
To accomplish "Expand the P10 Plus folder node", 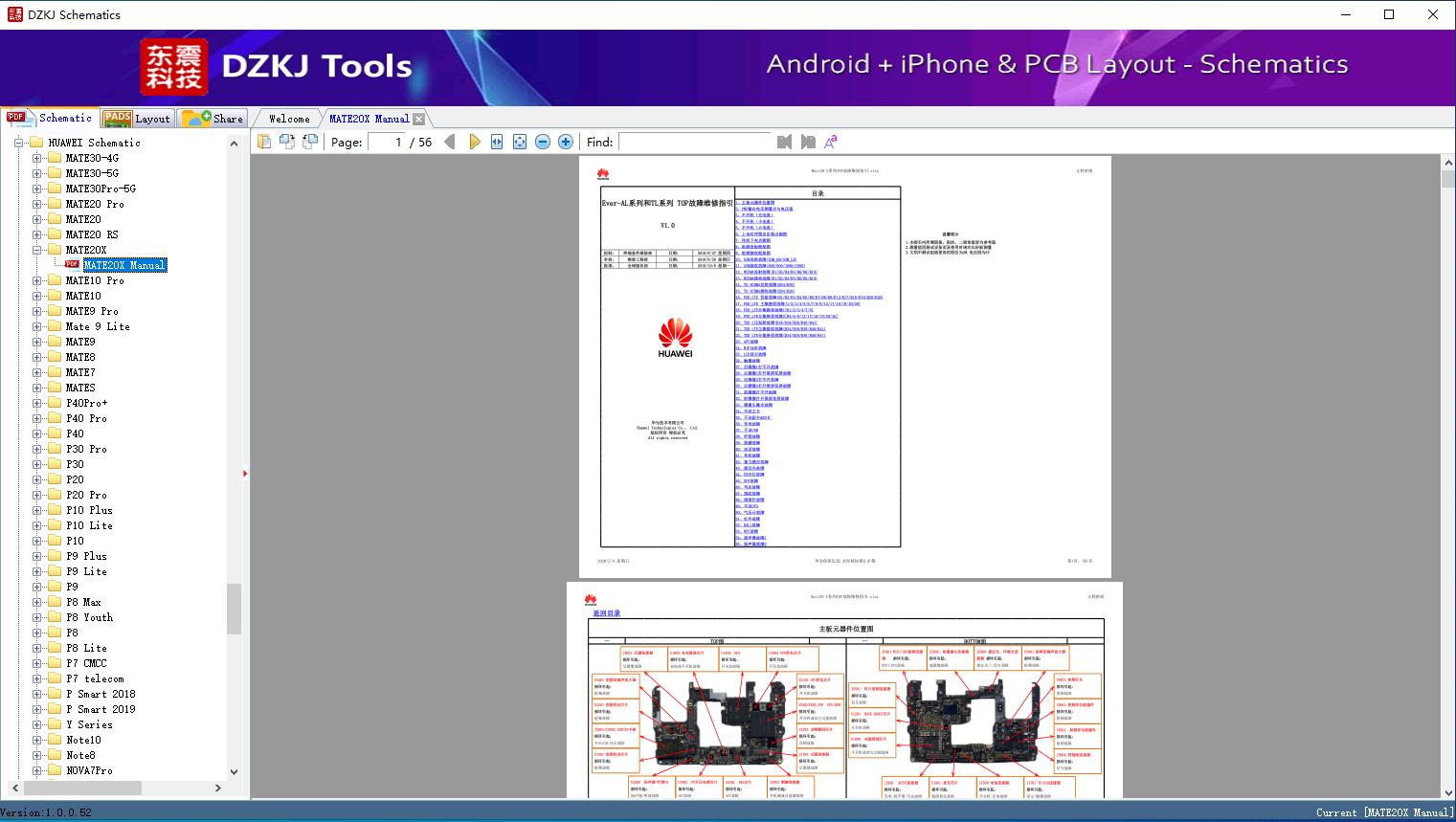I will (36, 510).
